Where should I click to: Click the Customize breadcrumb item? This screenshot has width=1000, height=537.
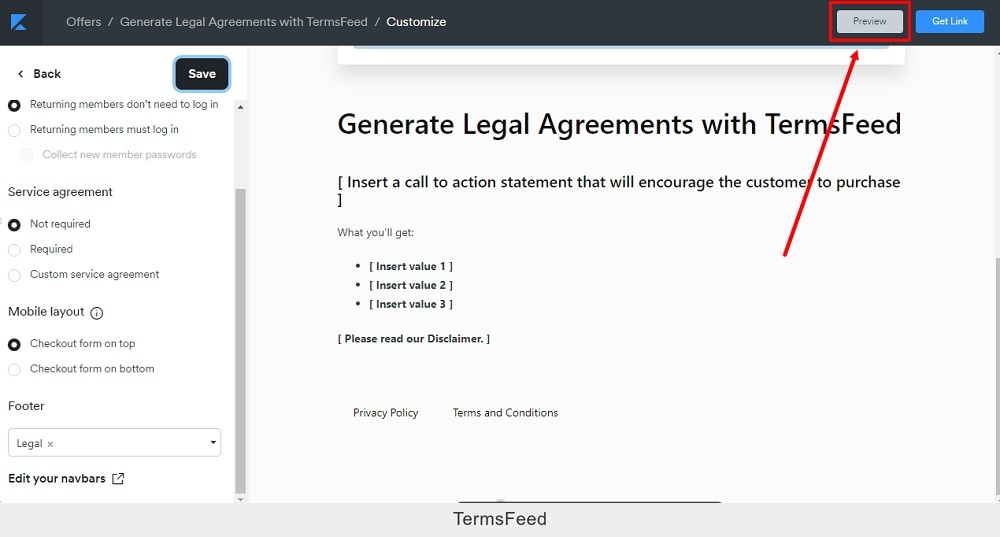pyautogui.click(x=416, y=22)
